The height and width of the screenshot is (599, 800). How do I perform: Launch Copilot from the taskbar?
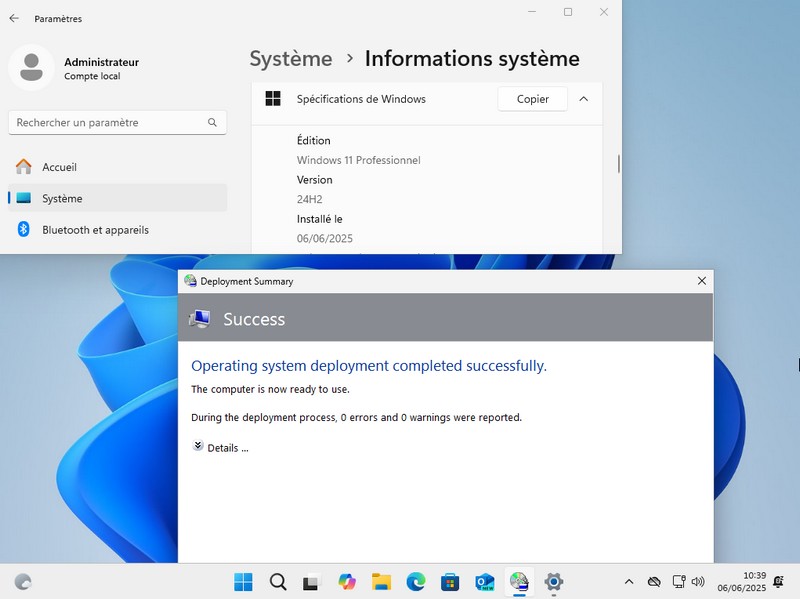coord(347,581)
